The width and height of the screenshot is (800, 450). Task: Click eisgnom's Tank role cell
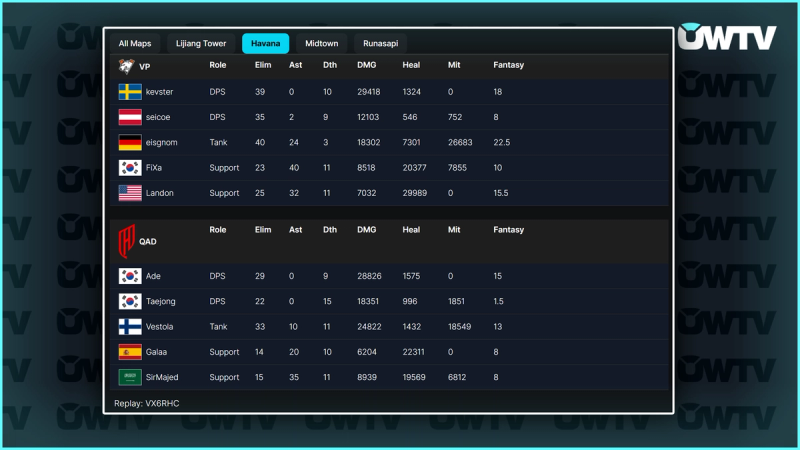pos(218,142)
